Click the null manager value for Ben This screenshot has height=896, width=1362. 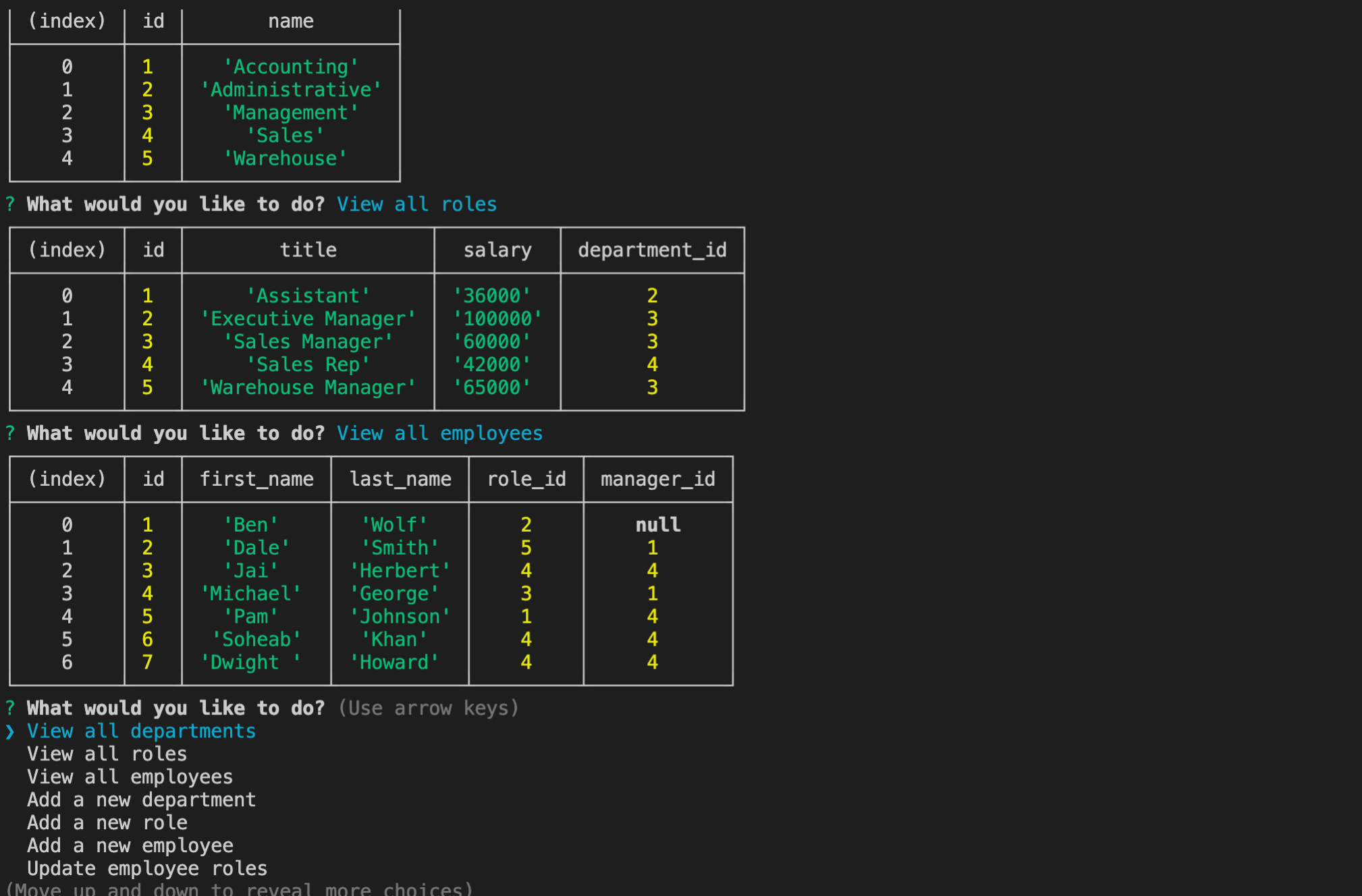(x=657, y=525)
